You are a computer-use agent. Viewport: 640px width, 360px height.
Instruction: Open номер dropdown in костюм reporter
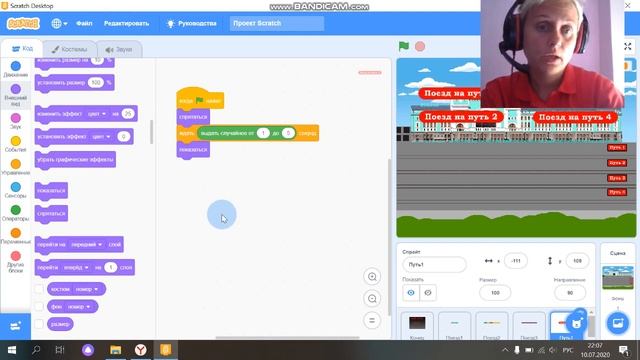[x=87, y=289]
